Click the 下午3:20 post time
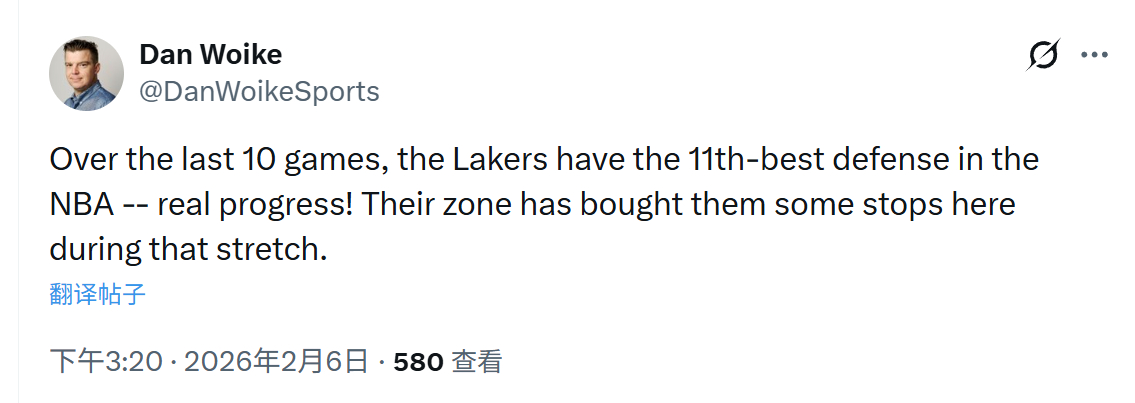The height and width of the screenshot is (403, 1135). click(106, 361)
